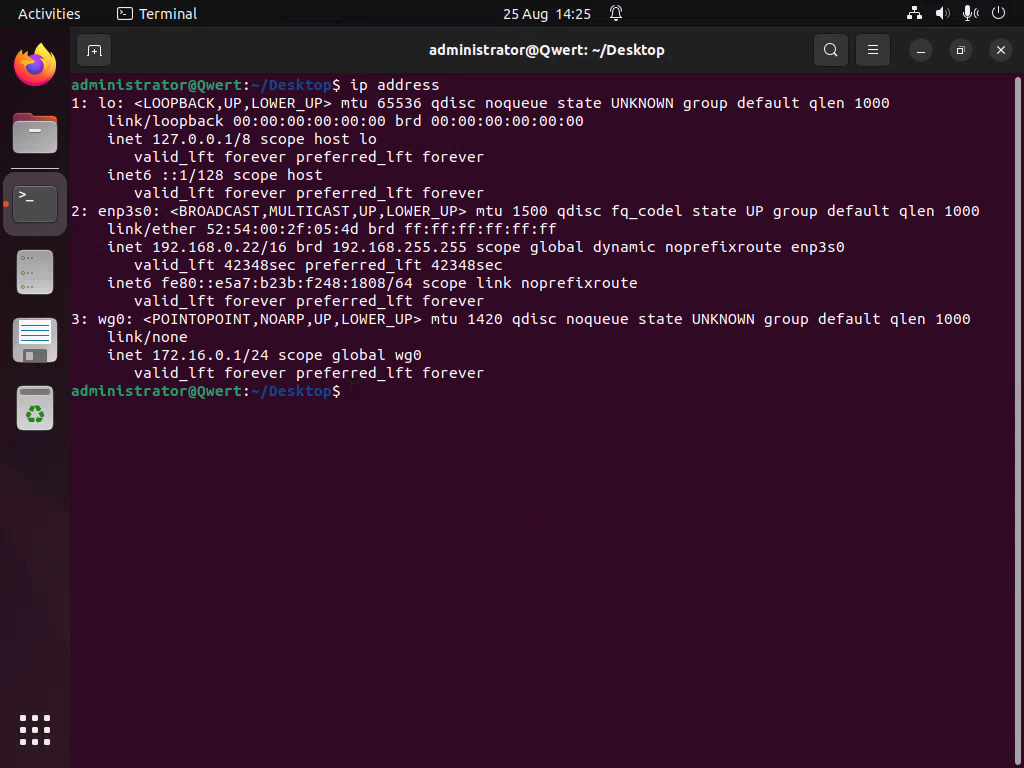
Task: Restore the terminal window size
Action: point(960,50)
